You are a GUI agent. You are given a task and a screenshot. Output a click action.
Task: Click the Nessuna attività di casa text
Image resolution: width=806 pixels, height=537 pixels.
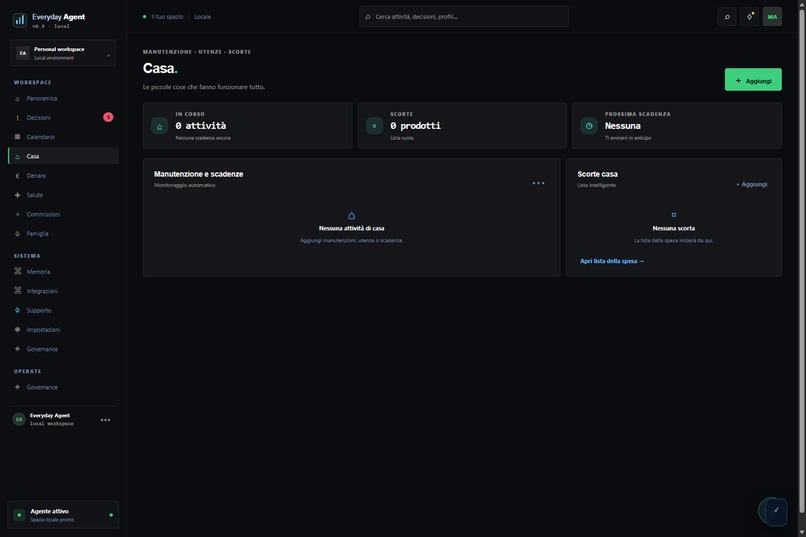click(x=352, y=228)
